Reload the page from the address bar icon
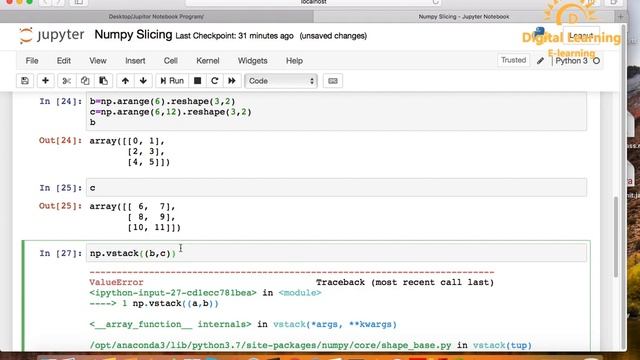Viewport: 640px width, 360px height. [x=436, y=2]
